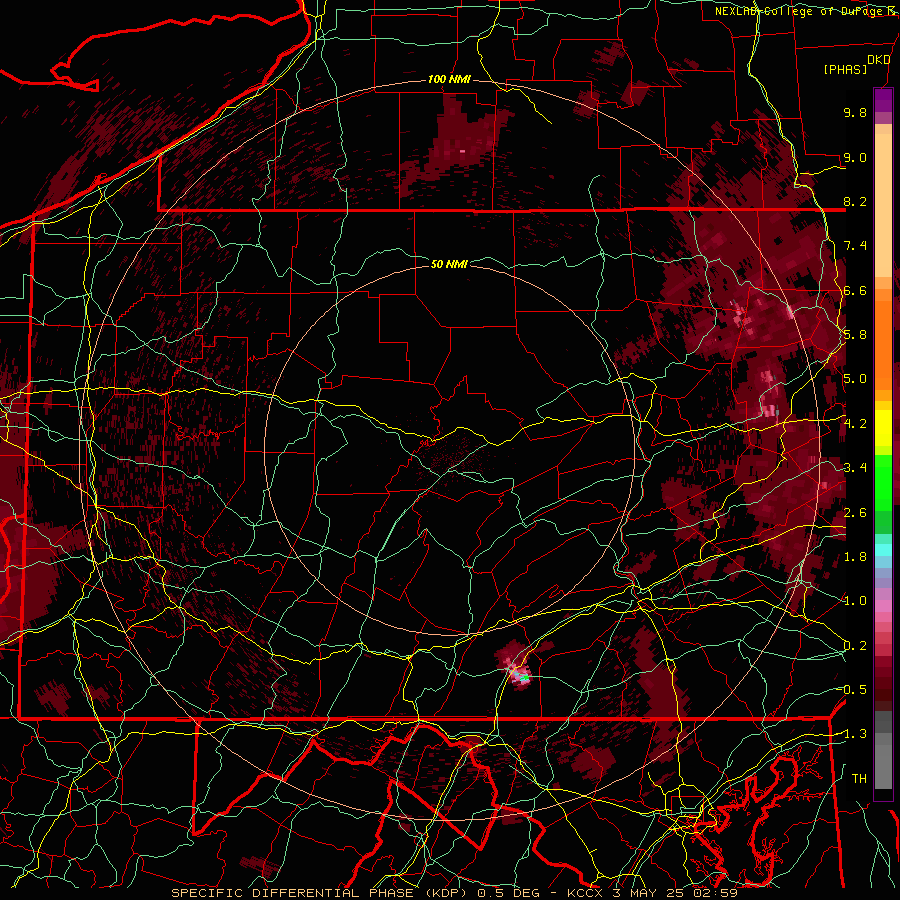Click the 3 MAY 25 date in the caption
The width and height of the screenshot is (900, 900).
649,893
